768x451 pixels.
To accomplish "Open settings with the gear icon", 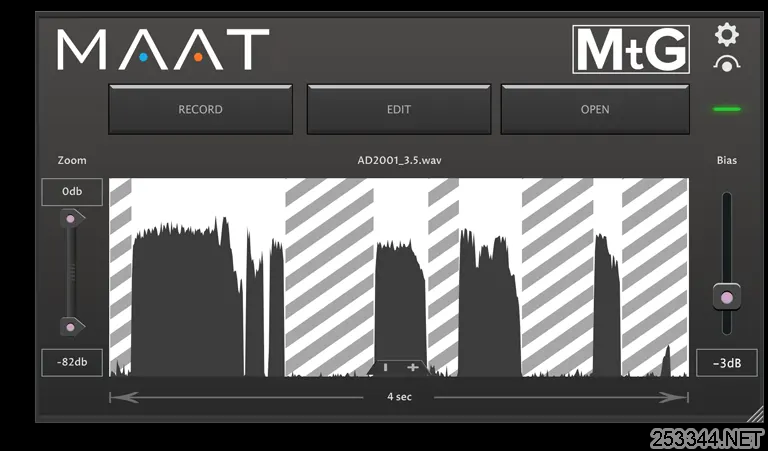I will pos(727,35).
